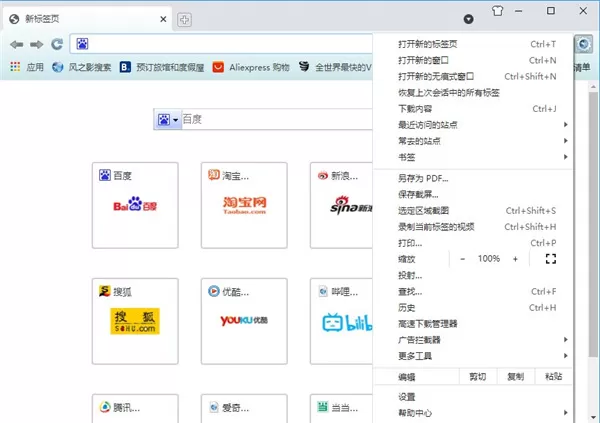600x423 pixels.
Task: Choose 选定区域截图 from menu
Action: tap(473, 211)
